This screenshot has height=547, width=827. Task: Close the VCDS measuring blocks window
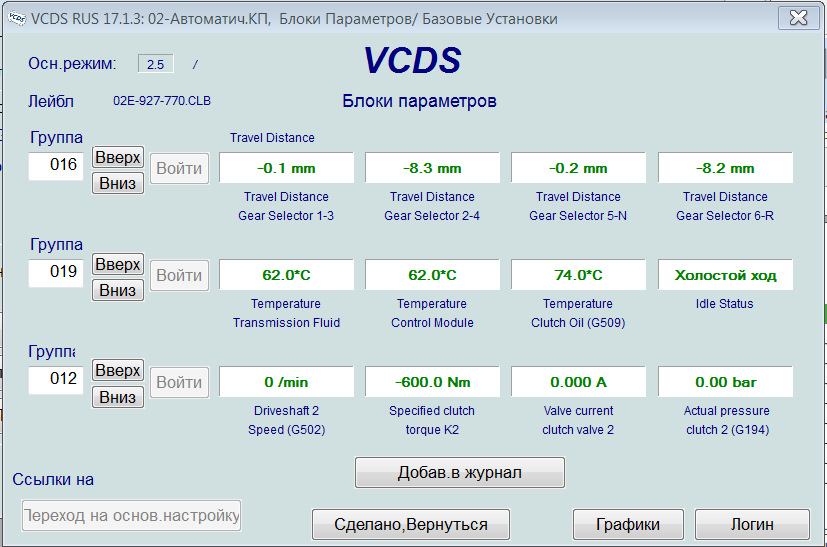pyautogui.click(x=798, y=17)
